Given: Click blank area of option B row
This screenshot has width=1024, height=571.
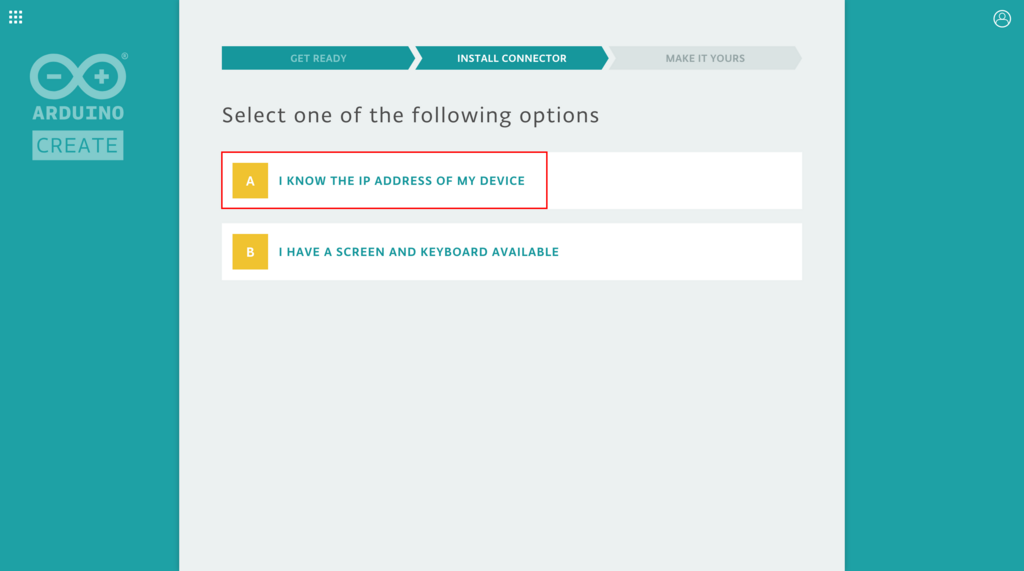Looking at the screenshot, I should pos(679,252).
